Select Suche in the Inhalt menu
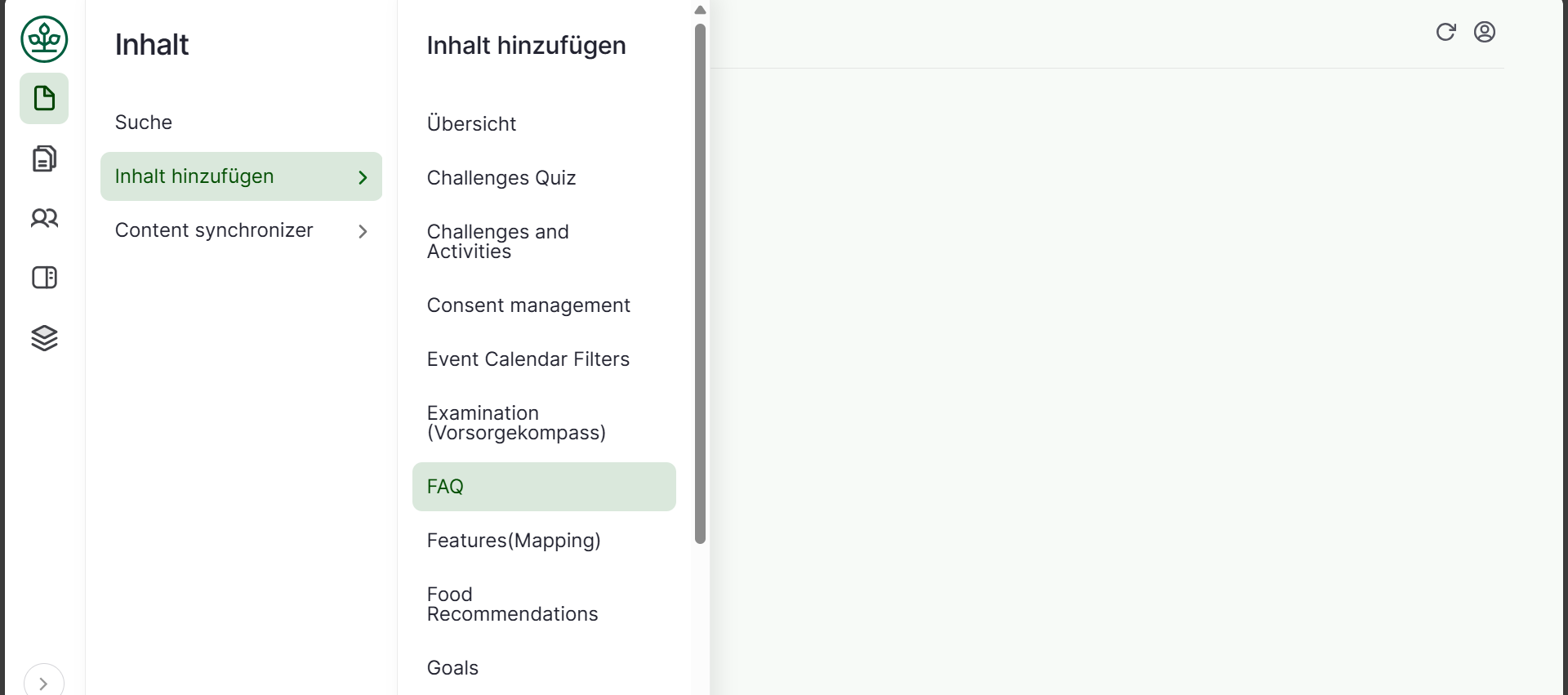The width and height of the screenshot is (1568, 695). [x=144, y=123]
